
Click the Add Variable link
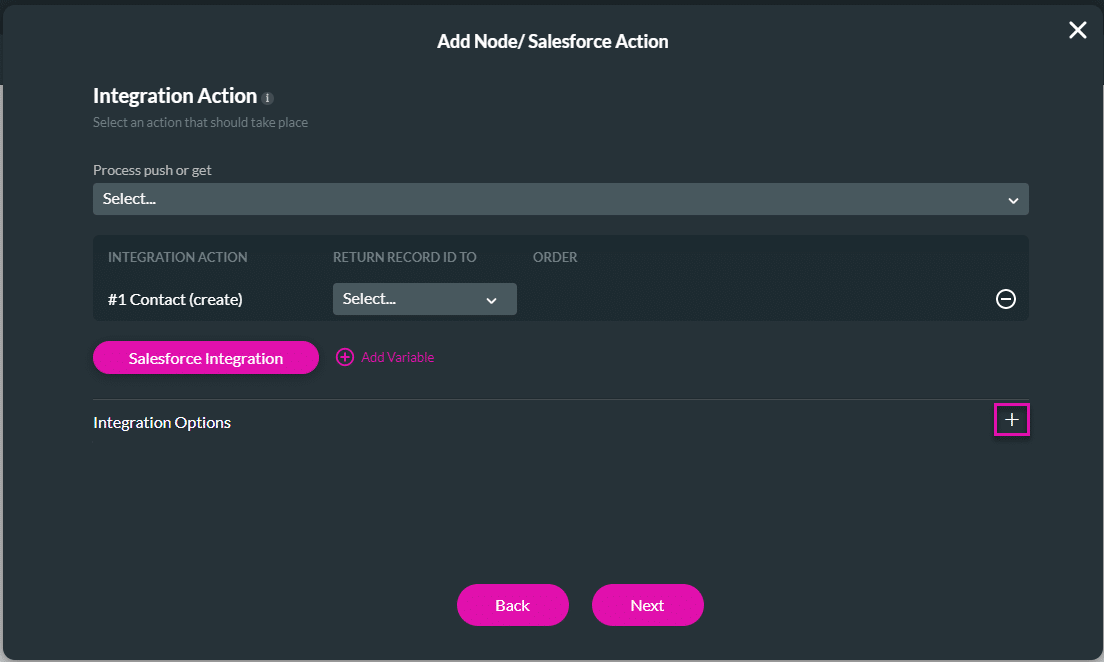pyautogui.click(x=395, y=357)
